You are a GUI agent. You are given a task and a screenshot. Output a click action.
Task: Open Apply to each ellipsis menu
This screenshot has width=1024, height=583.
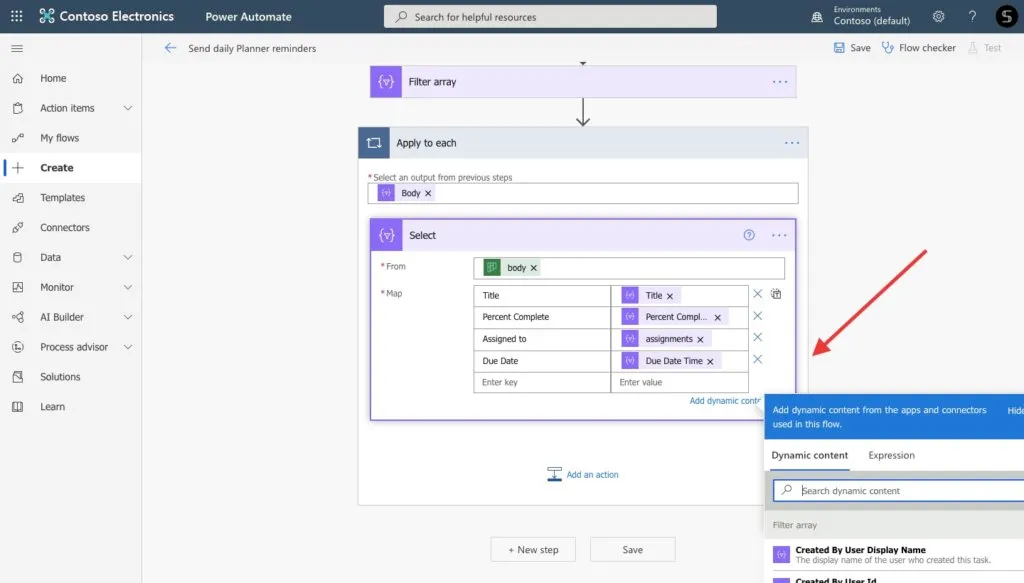coord(792,143)
